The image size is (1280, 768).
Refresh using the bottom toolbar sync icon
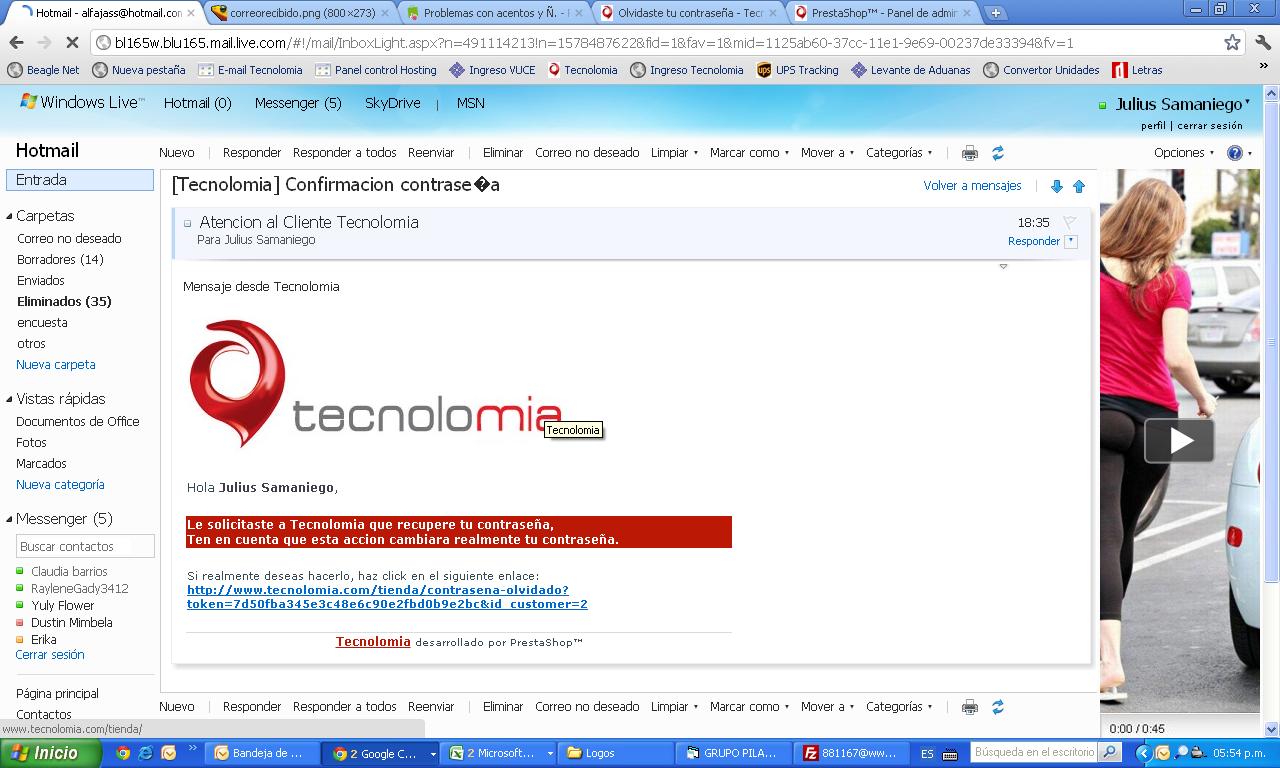(x=997, y=707)
